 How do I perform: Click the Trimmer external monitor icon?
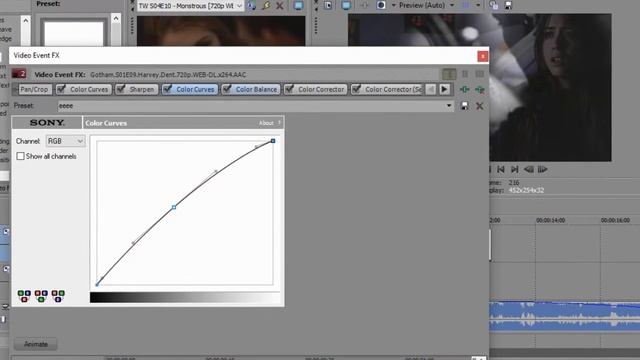298,6
